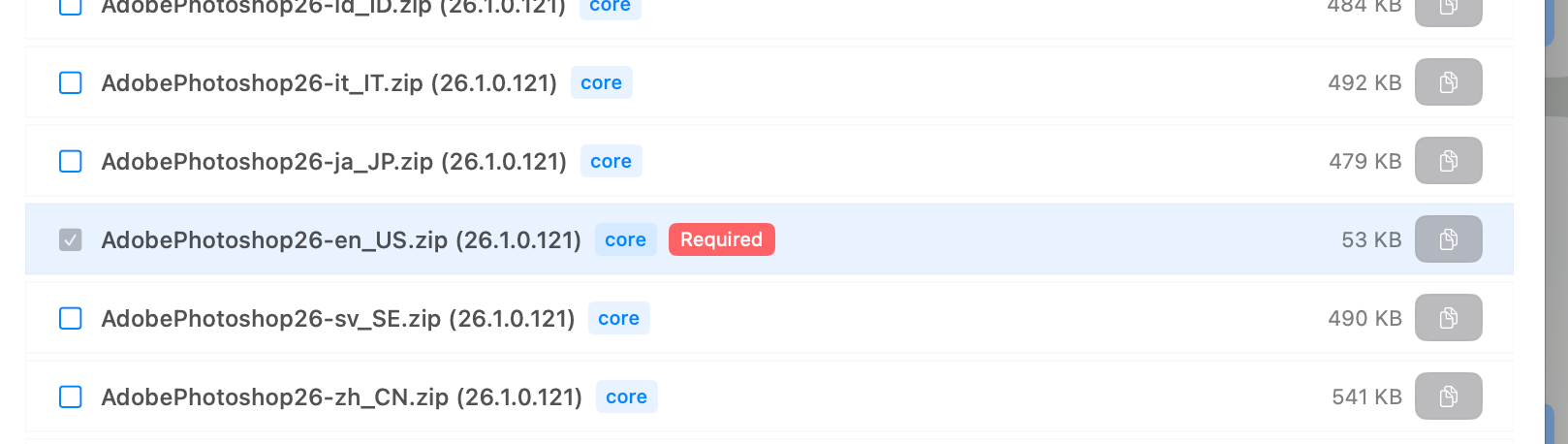Click the 541 KB size label
The height and width of the screenshot is (444, 1568).
[1366, 396]
